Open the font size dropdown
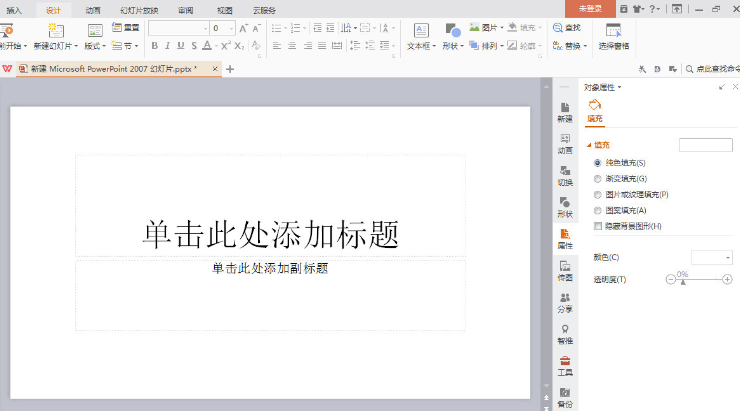The image size is (740, 411). [231, 29]
